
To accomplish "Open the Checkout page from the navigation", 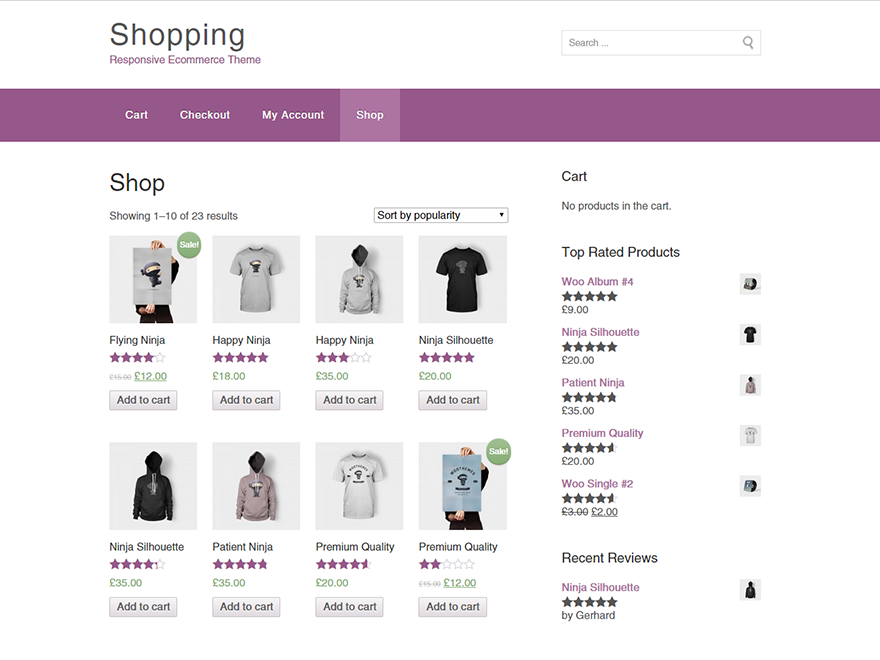I will tap(204, 115).
